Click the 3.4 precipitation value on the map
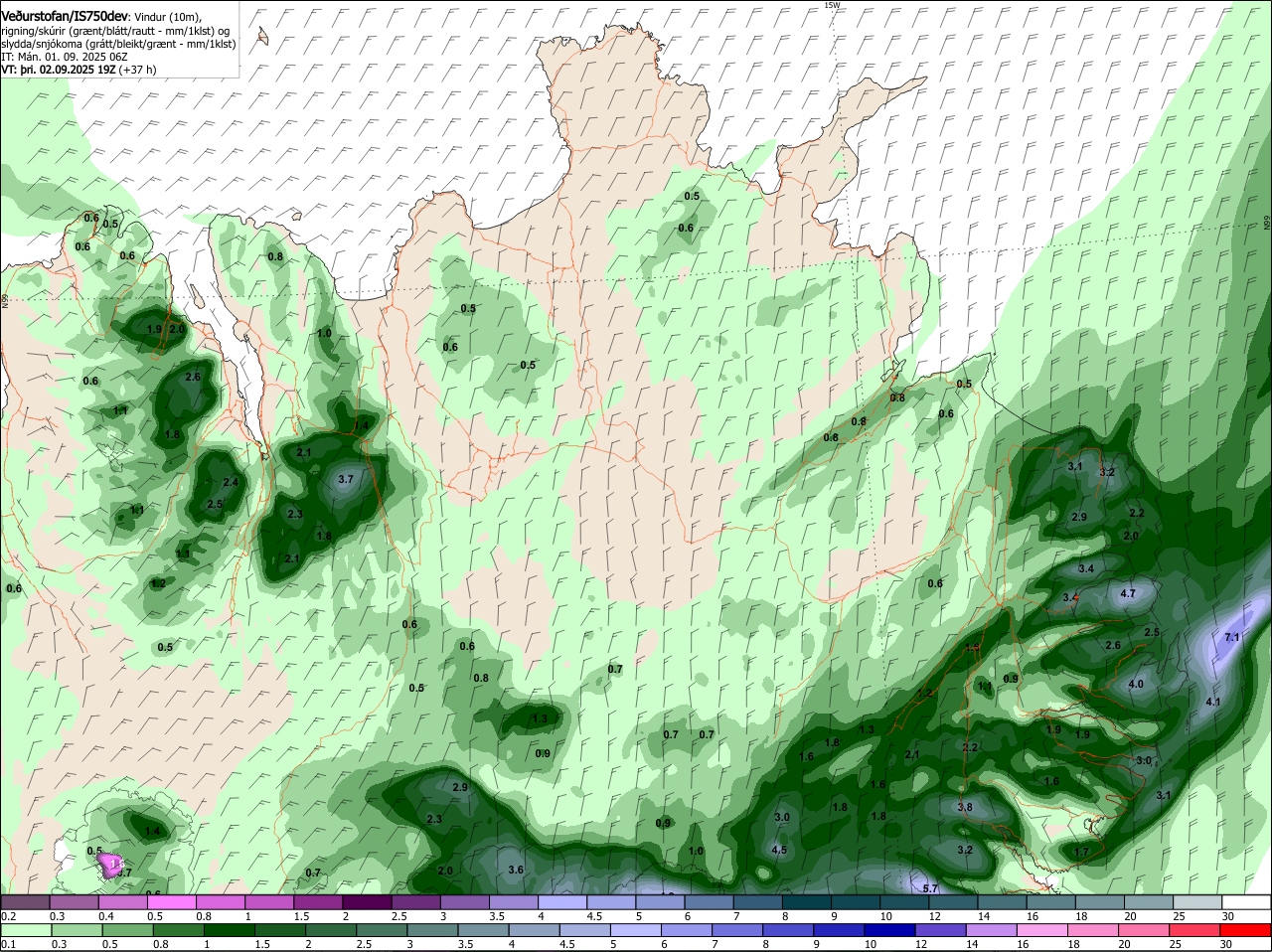 click(x=1086, y=568)
